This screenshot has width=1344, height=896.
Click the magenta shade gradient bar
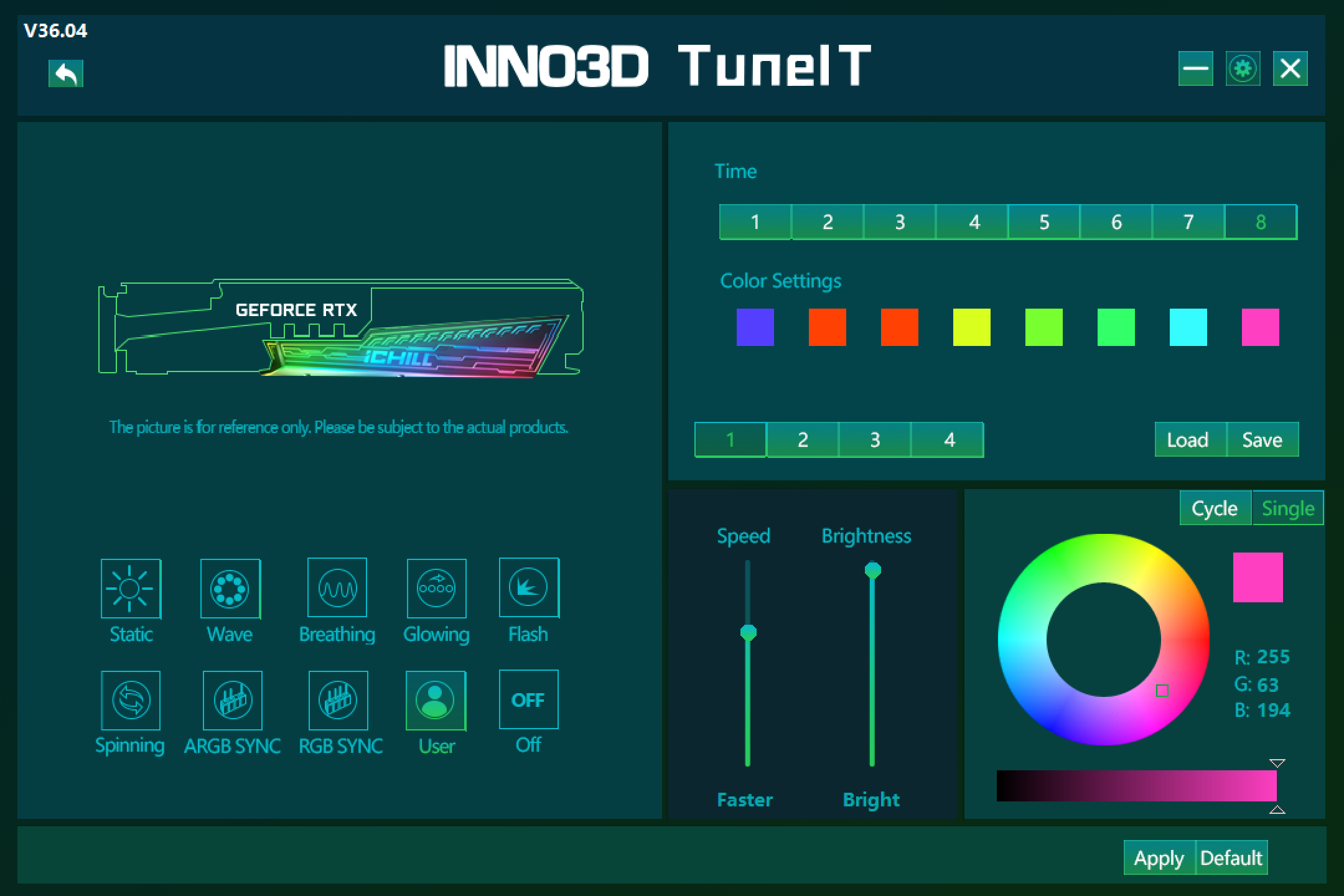point(1137,786)
